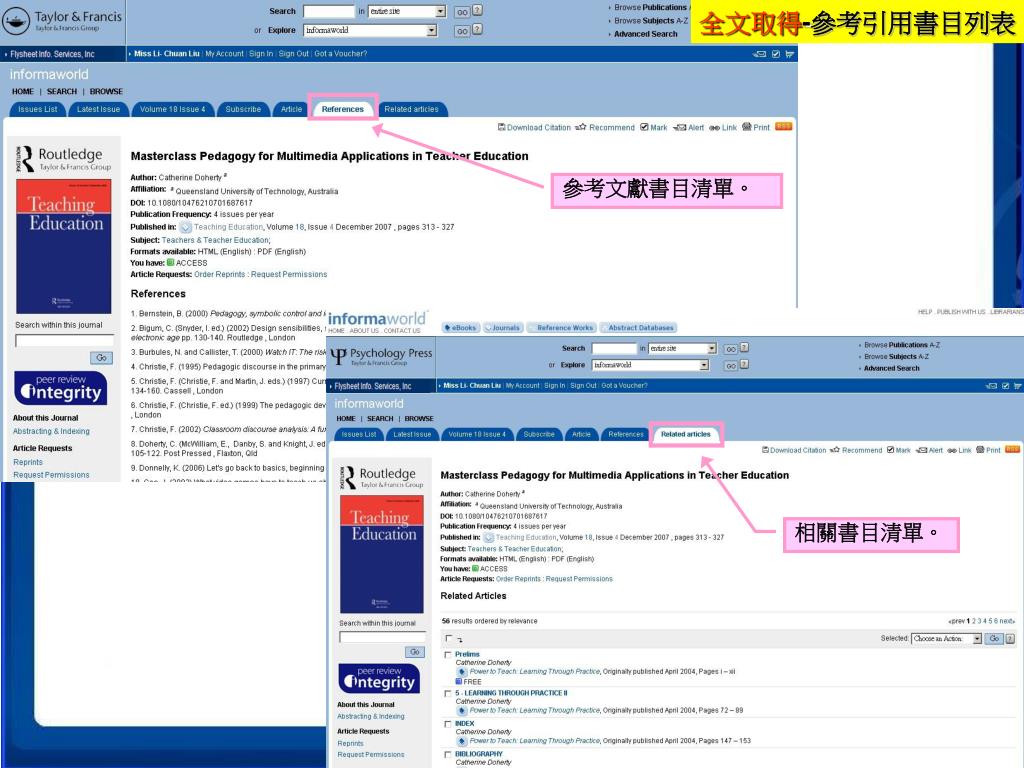
Task: Open 'entire site' dropdown in Related articles window
Action: point(683,349)
